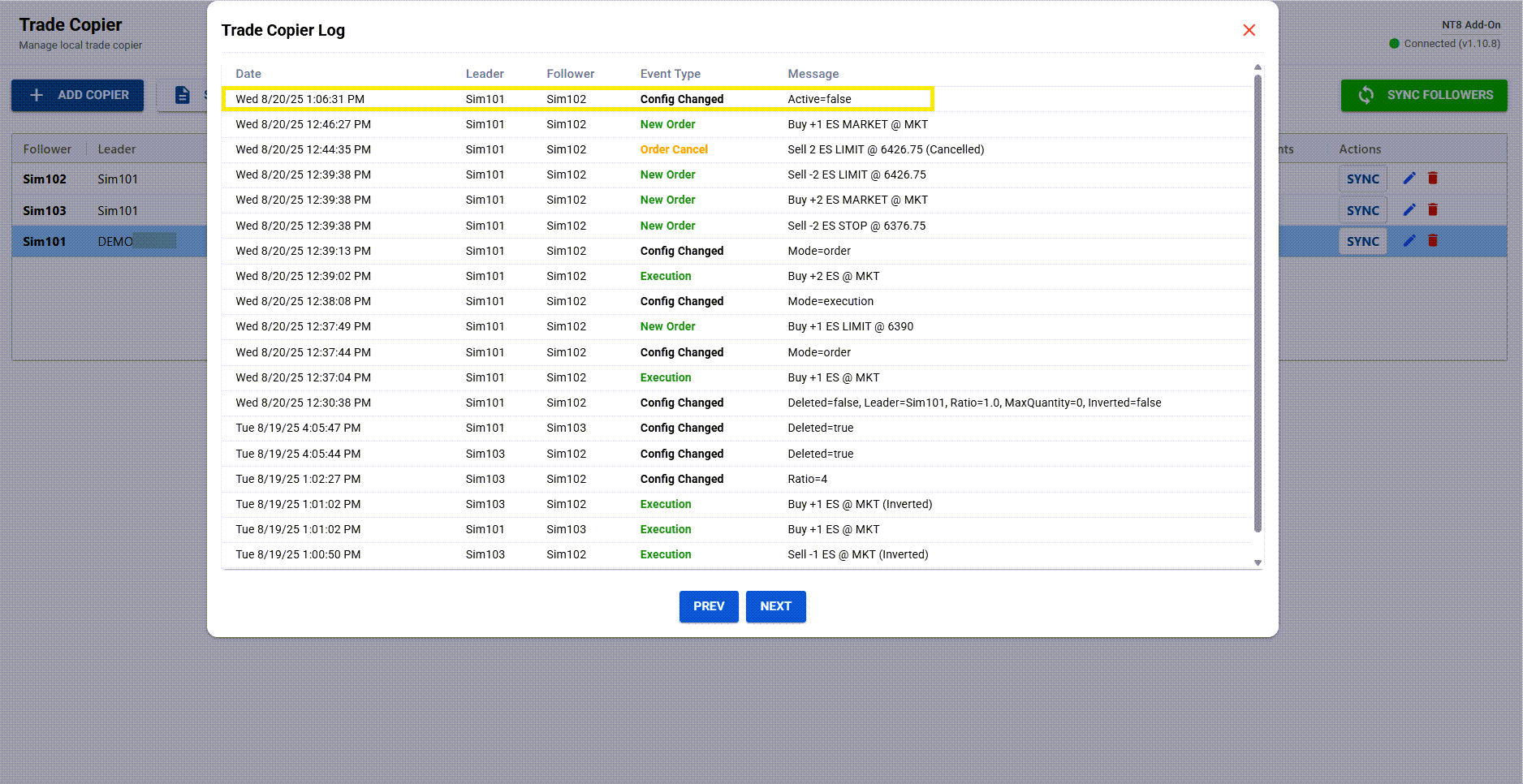Click 'Buy +1 ES LIMIT @ 6390' message
1523x784 pixels.
point(850,326)
